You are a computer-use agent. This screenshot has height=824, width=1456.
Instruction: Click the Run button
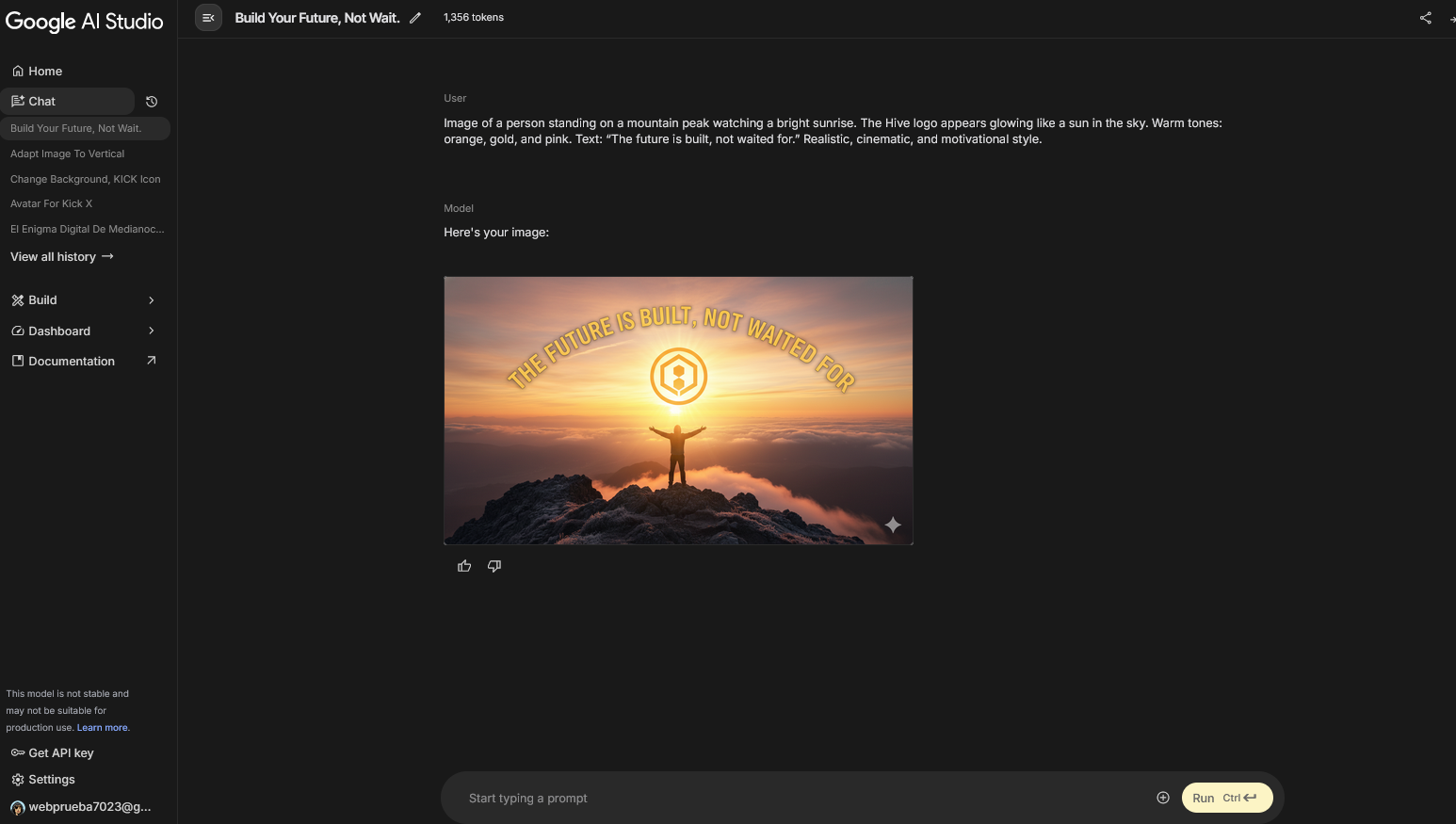[1227, 798]
